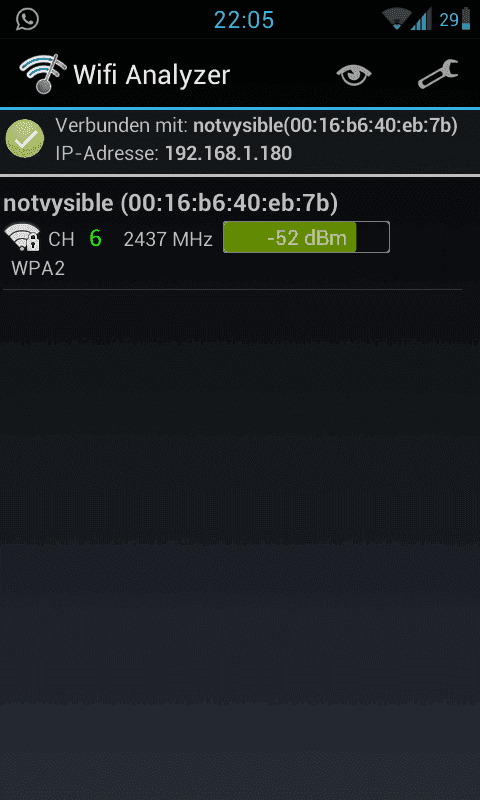
Task: Tap the locked WiFi signal icon
Action: pos(22,237)
